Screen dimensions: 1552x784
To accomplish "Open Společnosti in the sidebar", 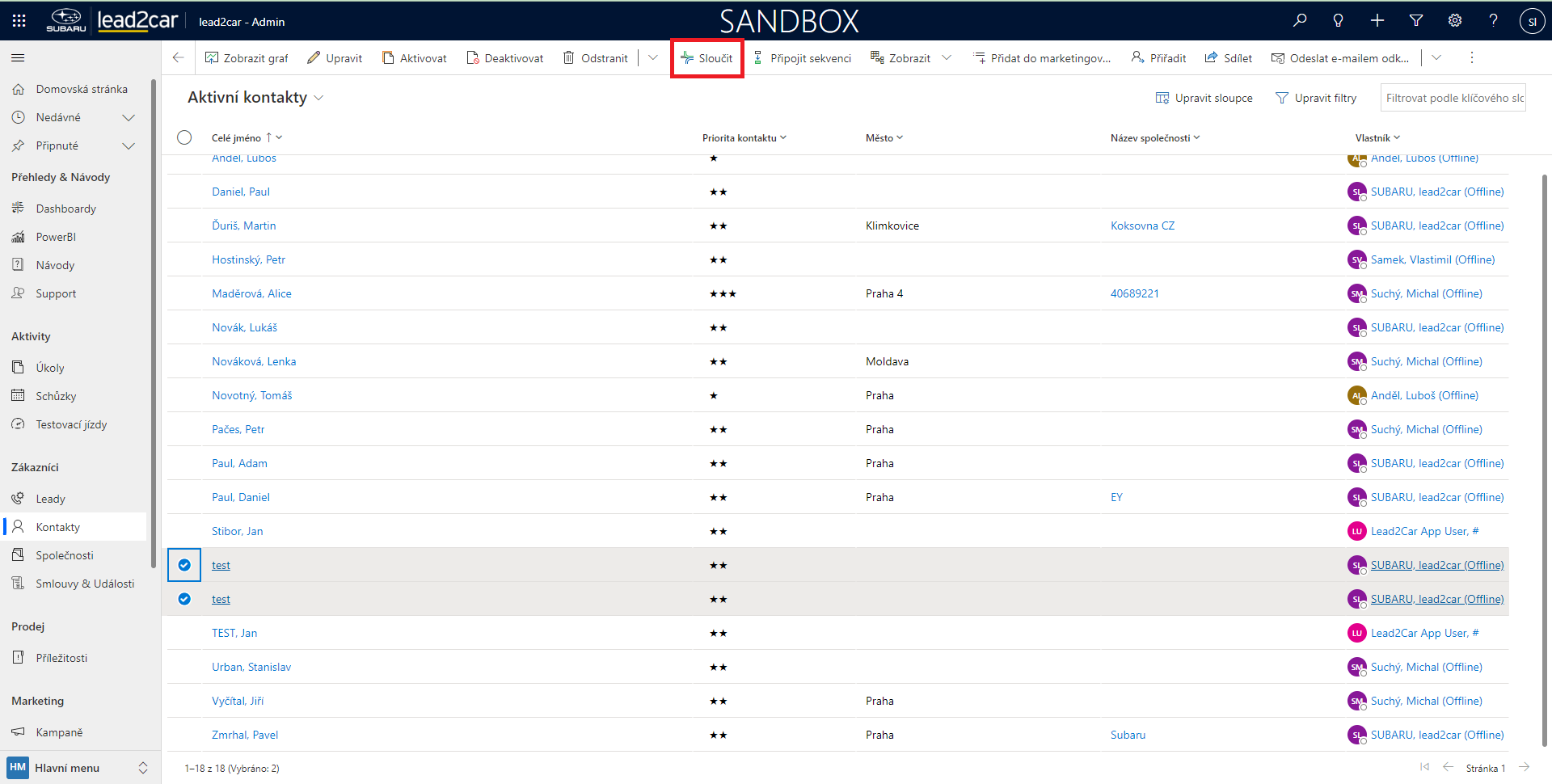I will click(65, 555).
